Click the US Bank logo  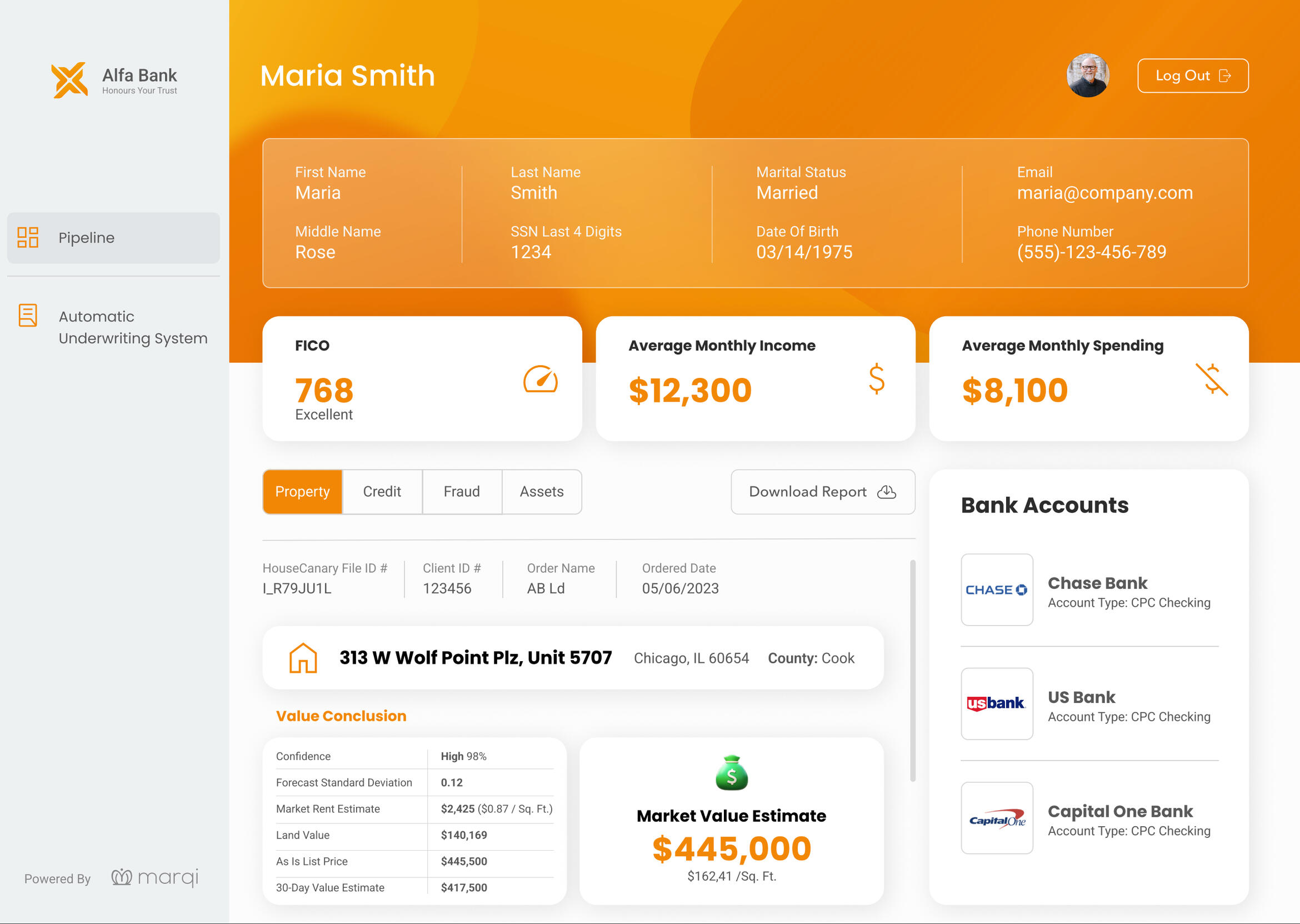click(996, 705)
